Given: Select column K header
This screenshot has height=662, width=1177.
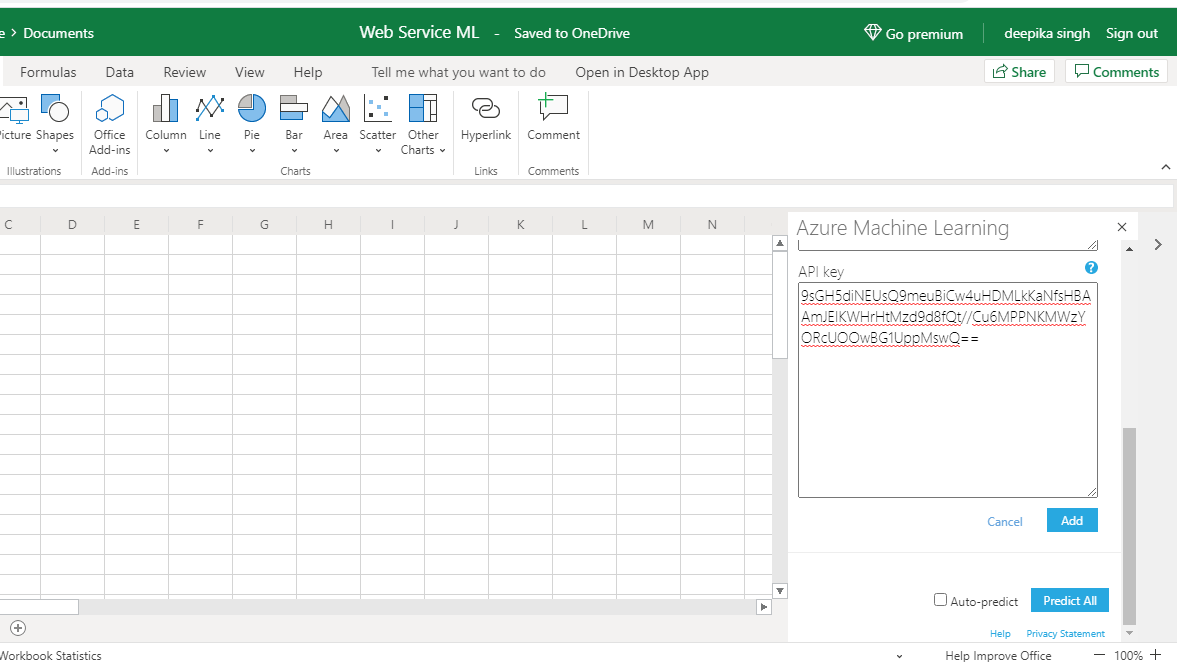Looking at the screenshot, I should pos(520,224).
